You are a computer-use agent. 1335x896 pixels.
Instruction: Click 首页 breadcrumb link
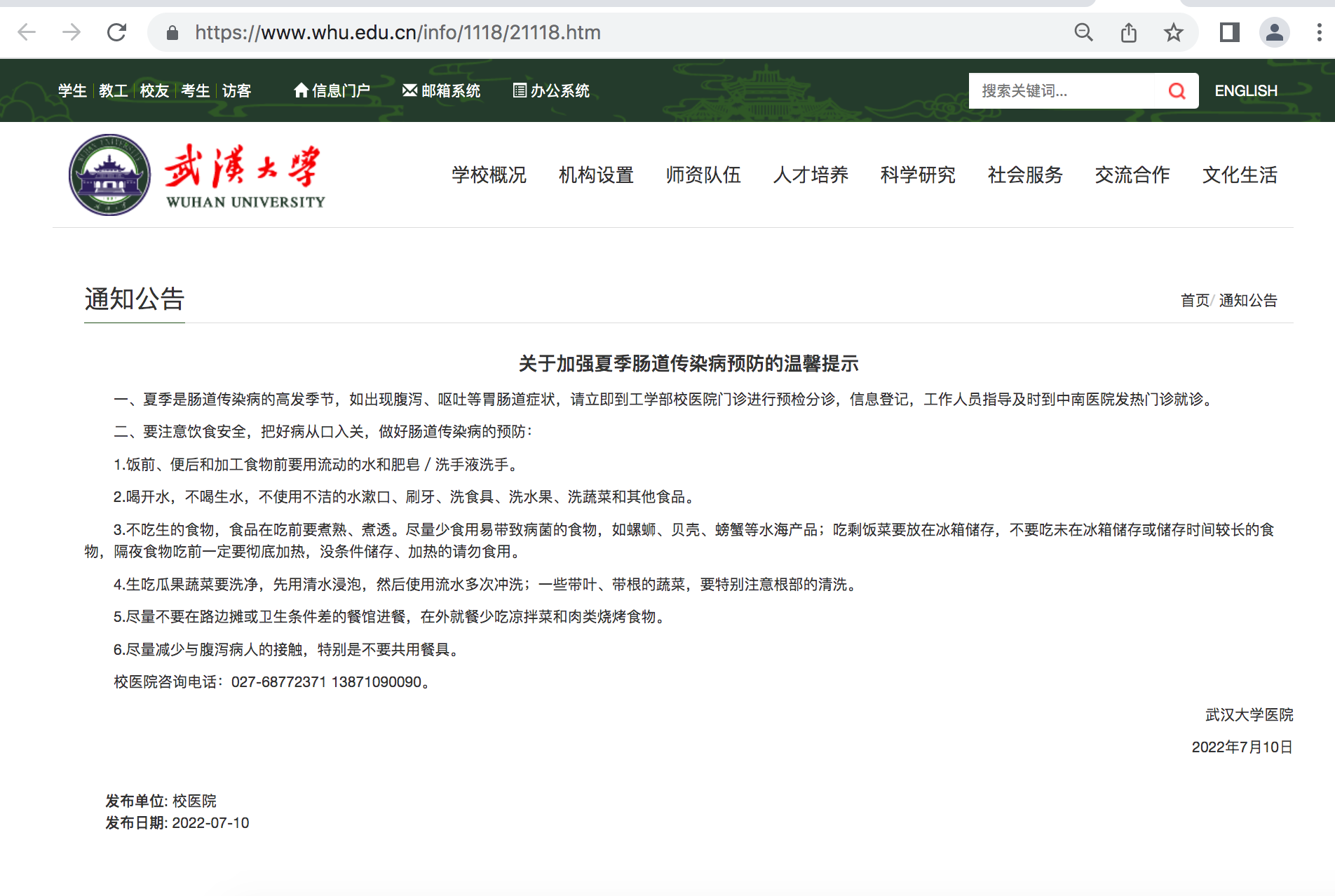click(1195, 300)
